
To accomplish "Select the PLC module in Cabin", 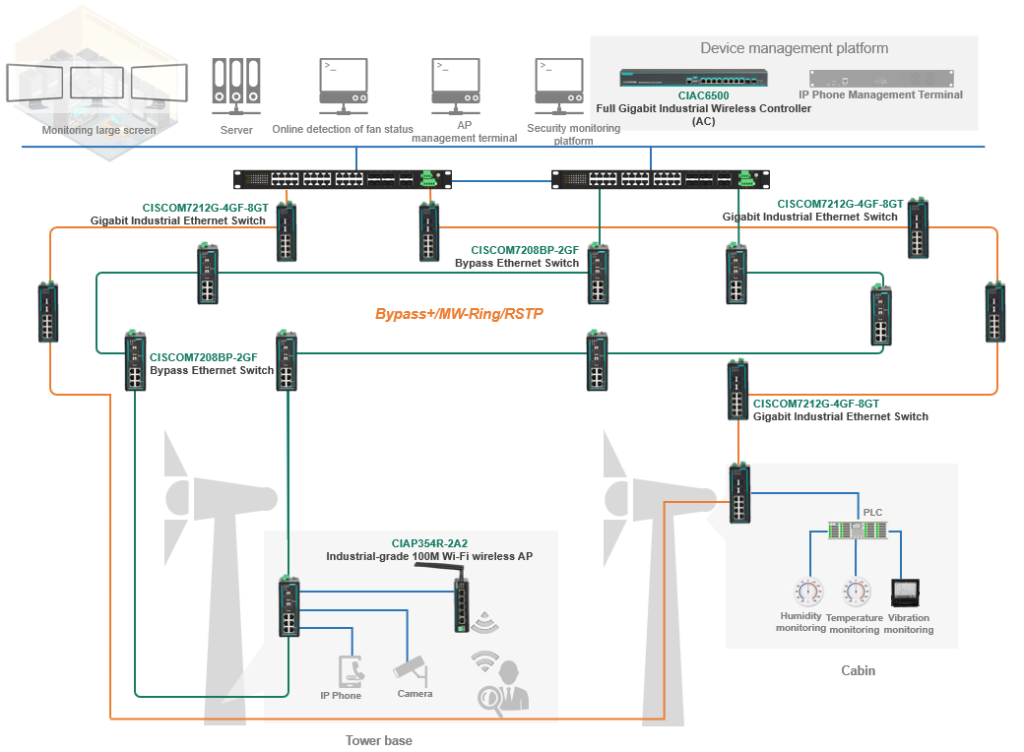I will 857,530.
